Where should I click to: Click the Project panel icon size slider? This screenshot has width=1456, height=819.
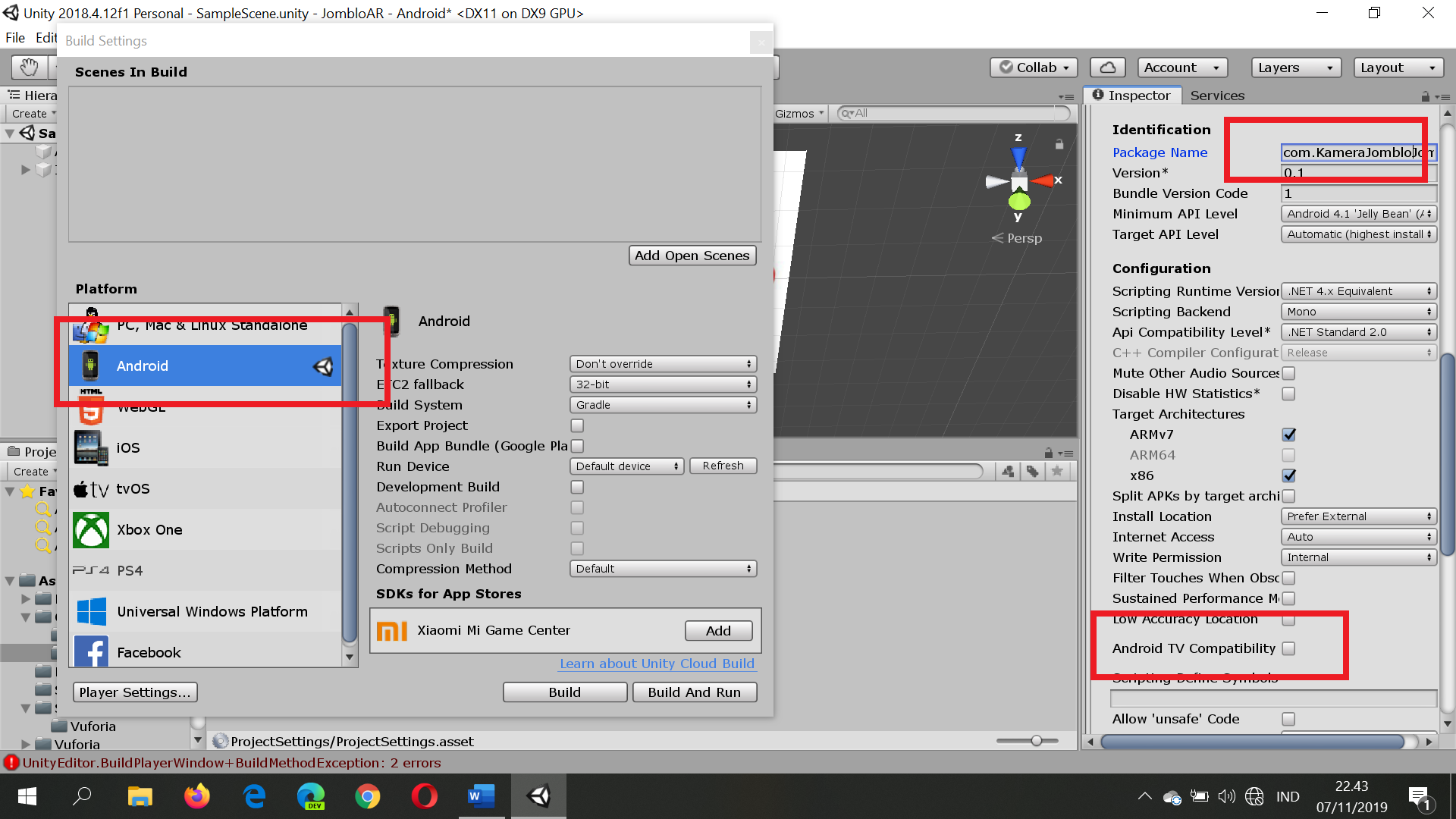click(x=1028, y=741)
